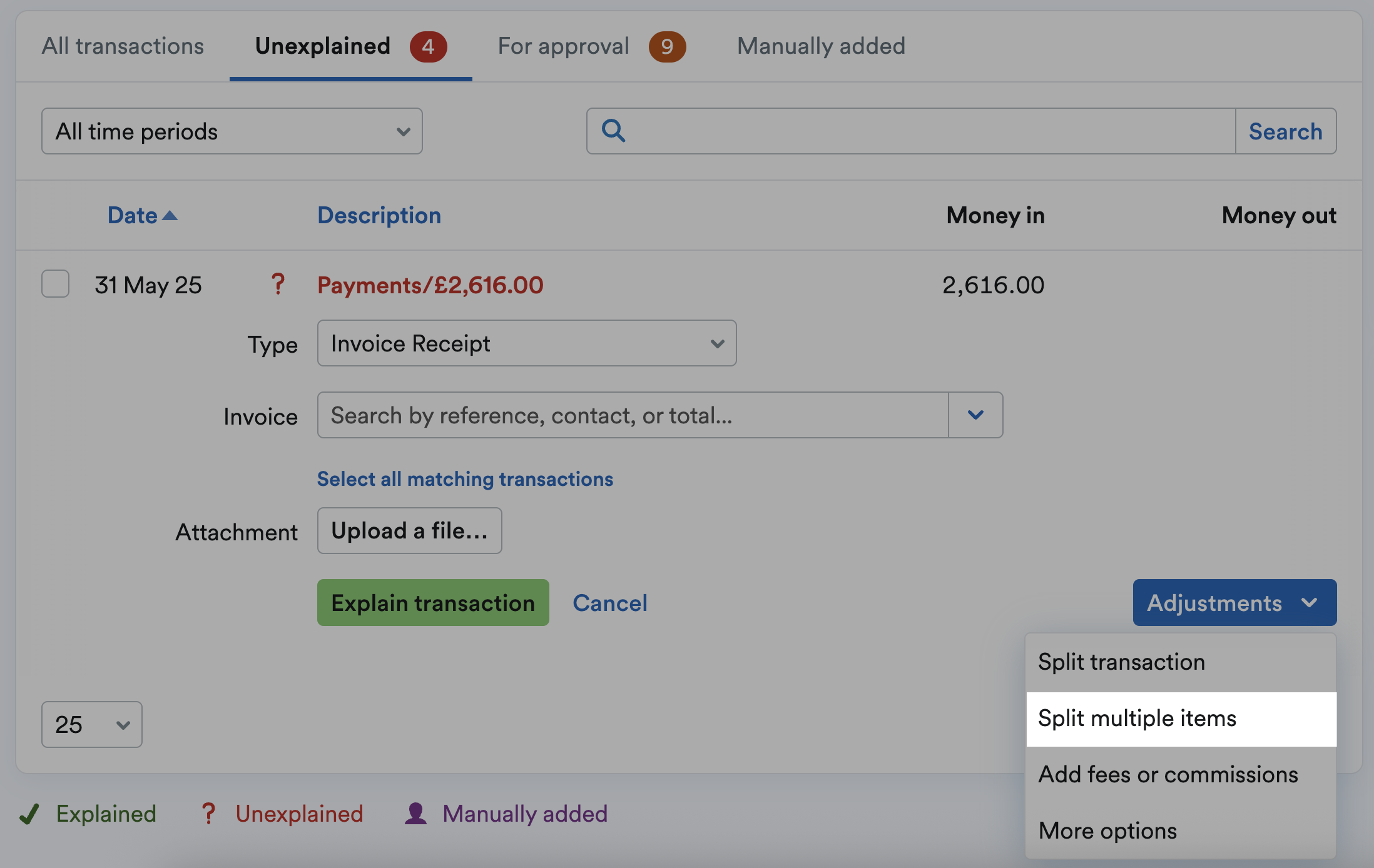Image resolution: width=1374 pixels, height=868 pixels.
Task: Choose Split transaction from menu
Action: [1181, 662]
